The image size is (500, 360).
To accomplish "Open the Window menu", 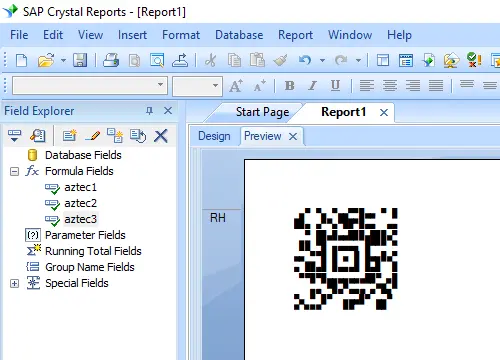I will [350, 35].
